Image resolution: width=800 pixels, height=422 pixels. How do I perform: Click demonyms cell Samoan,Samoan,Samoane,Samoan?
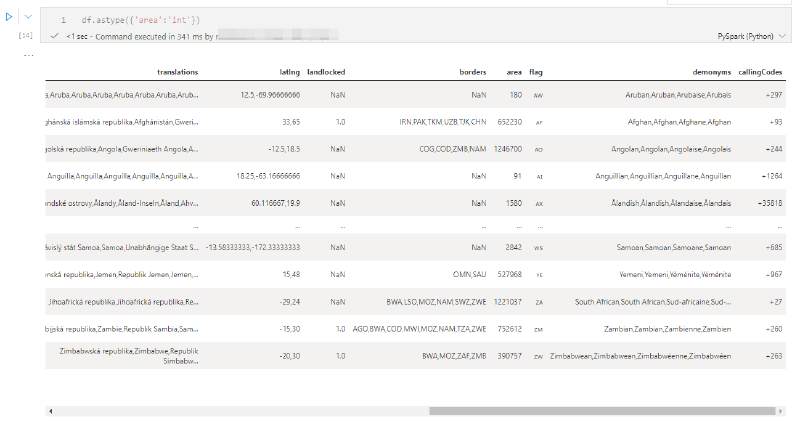(x=673, y=247)
